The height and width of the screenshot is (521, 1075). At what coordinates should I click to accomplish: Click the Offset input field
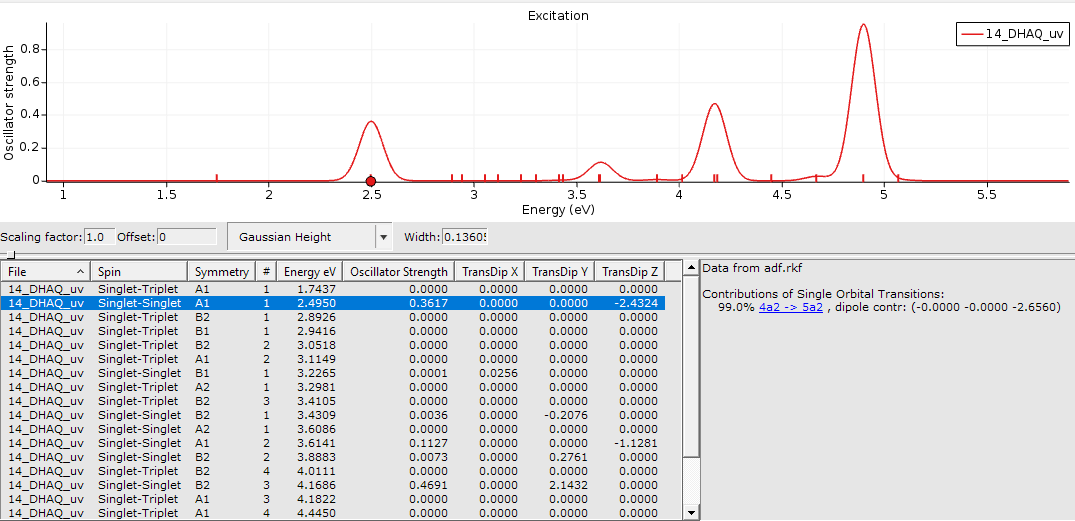(187, 237)
